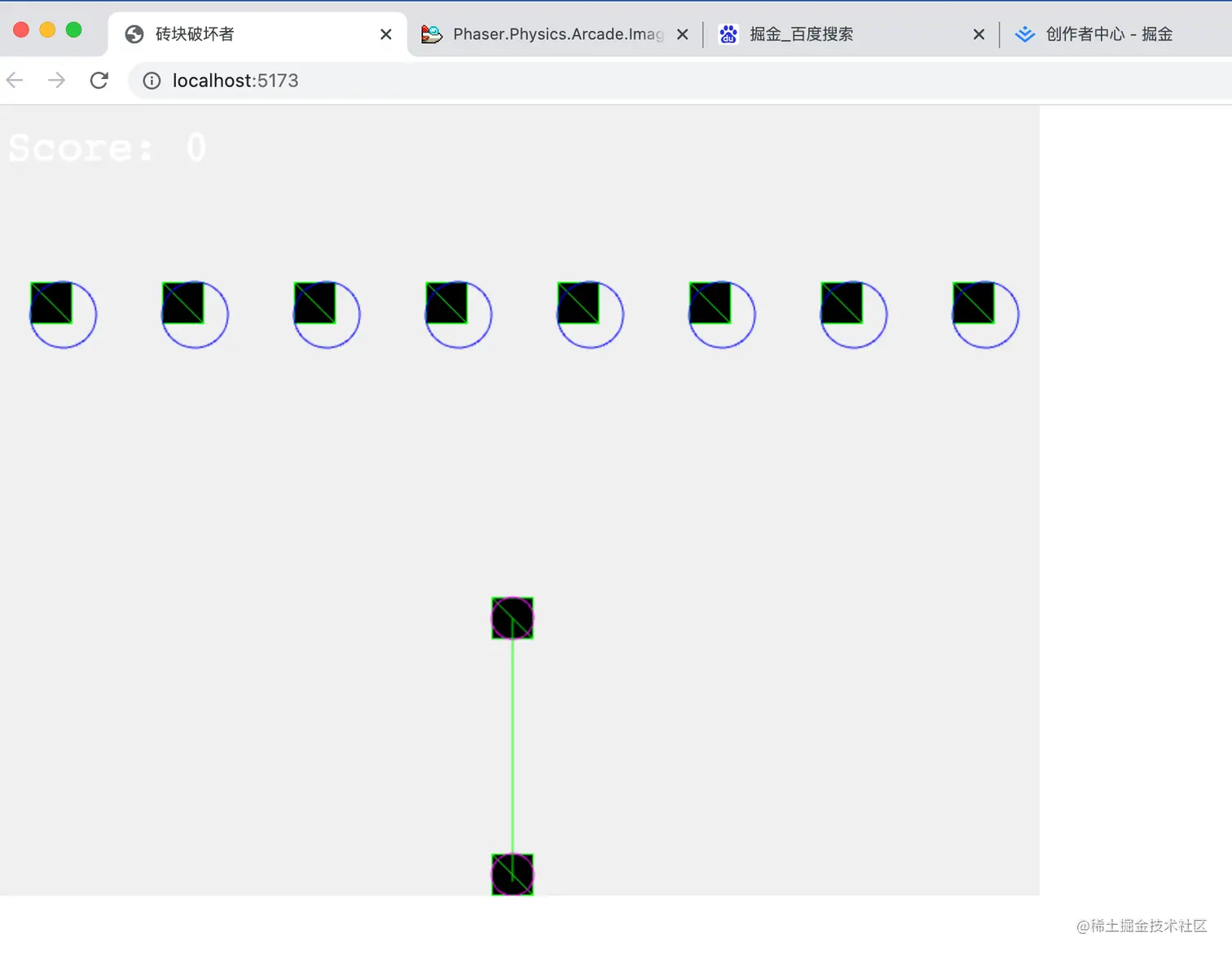Switch to the 砖块破坏者 tab

pyautogui.click(x=257, y=34)
